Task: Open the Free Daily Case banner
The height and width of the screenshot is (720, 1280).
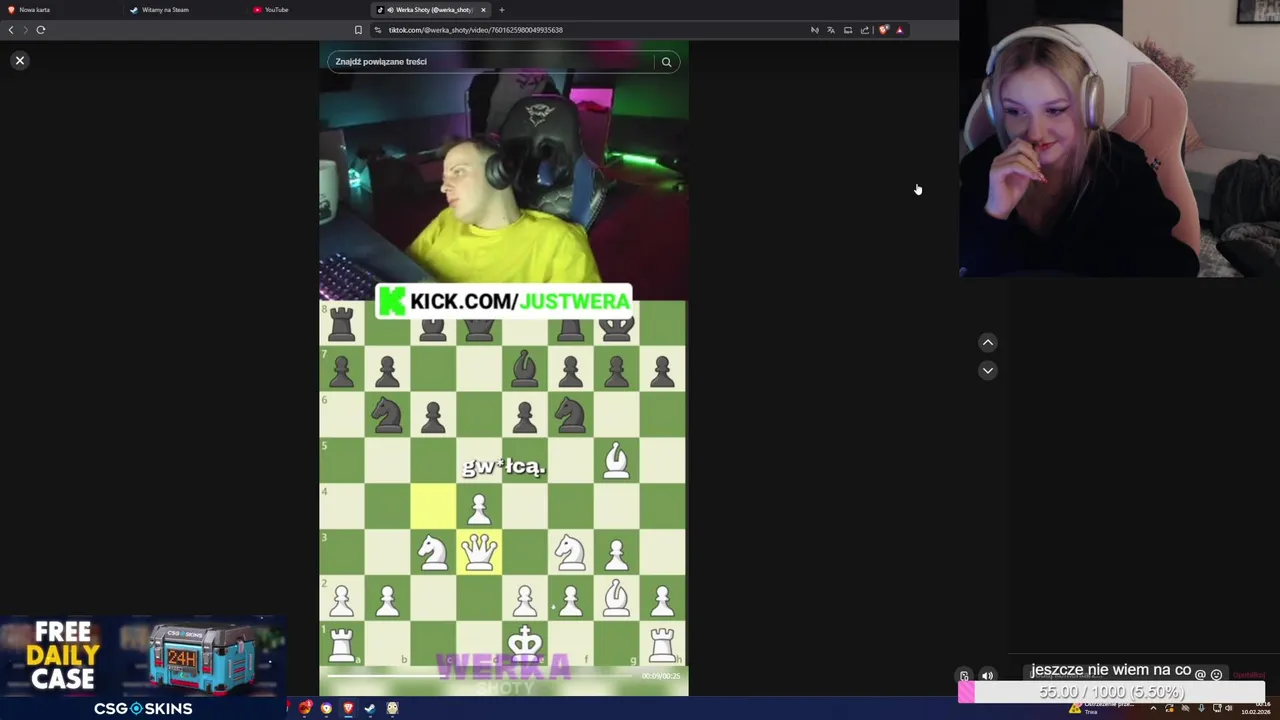Action: 143,656
